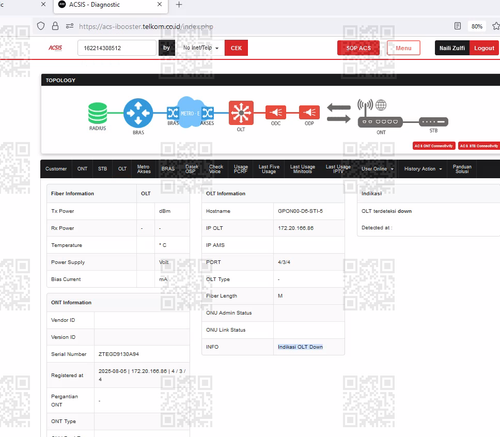Open the Last Five Usage tab
500x437 pixels.
point(269,169)
